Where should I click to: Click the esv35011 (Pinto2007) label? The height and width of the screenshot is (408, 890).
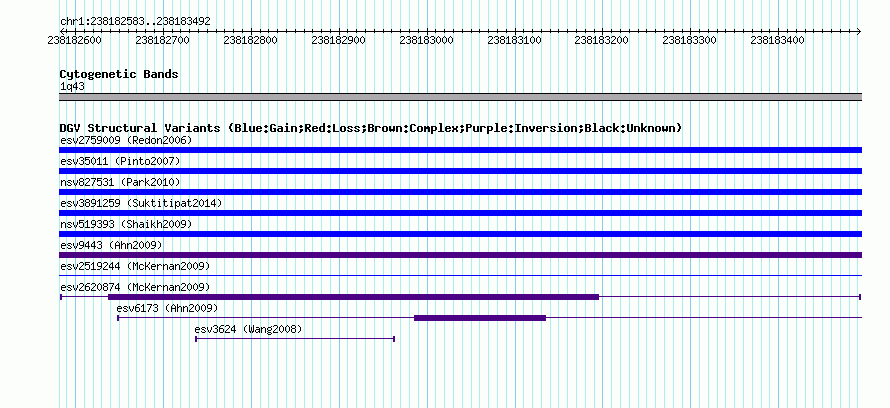pyautogui.click(x=120, y=161)
